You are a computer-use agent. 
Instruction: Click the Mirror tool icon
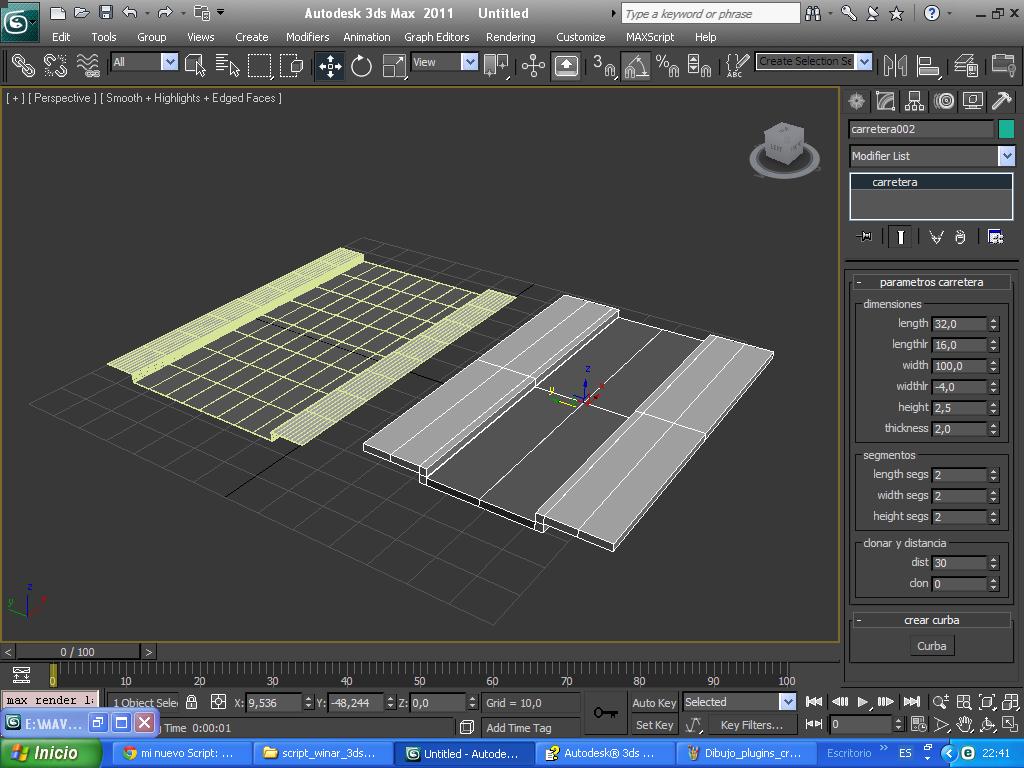[895, 66]
